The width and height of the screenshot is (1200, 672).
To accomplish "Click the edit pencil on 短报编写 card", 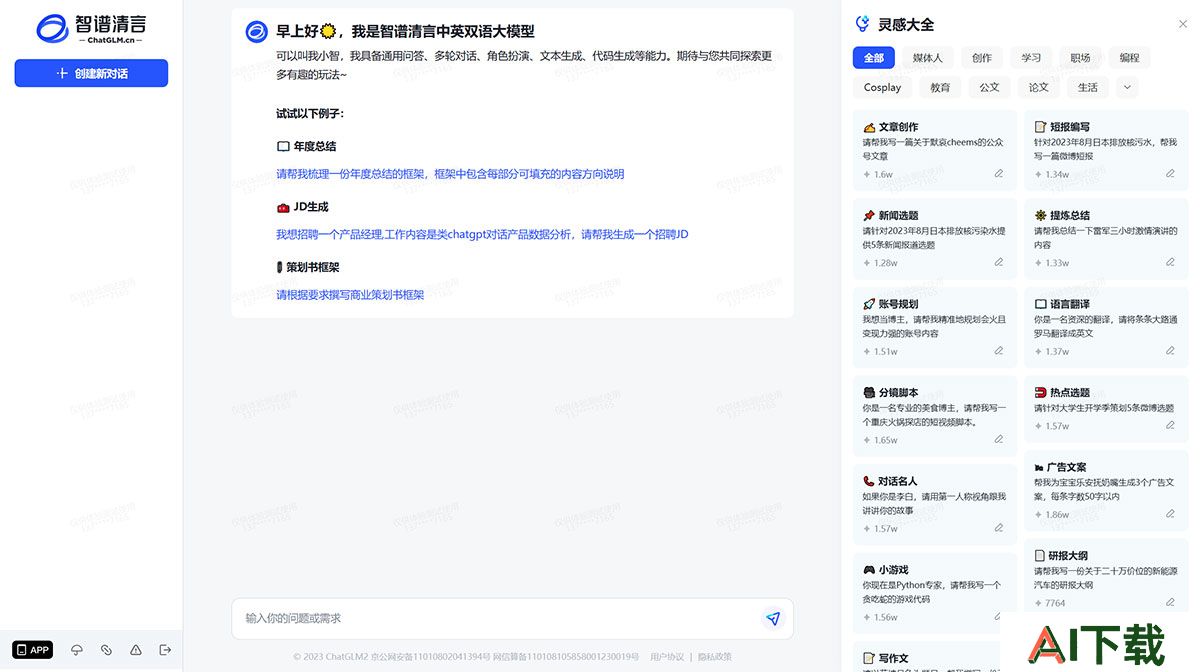I will pos(1170,174).
